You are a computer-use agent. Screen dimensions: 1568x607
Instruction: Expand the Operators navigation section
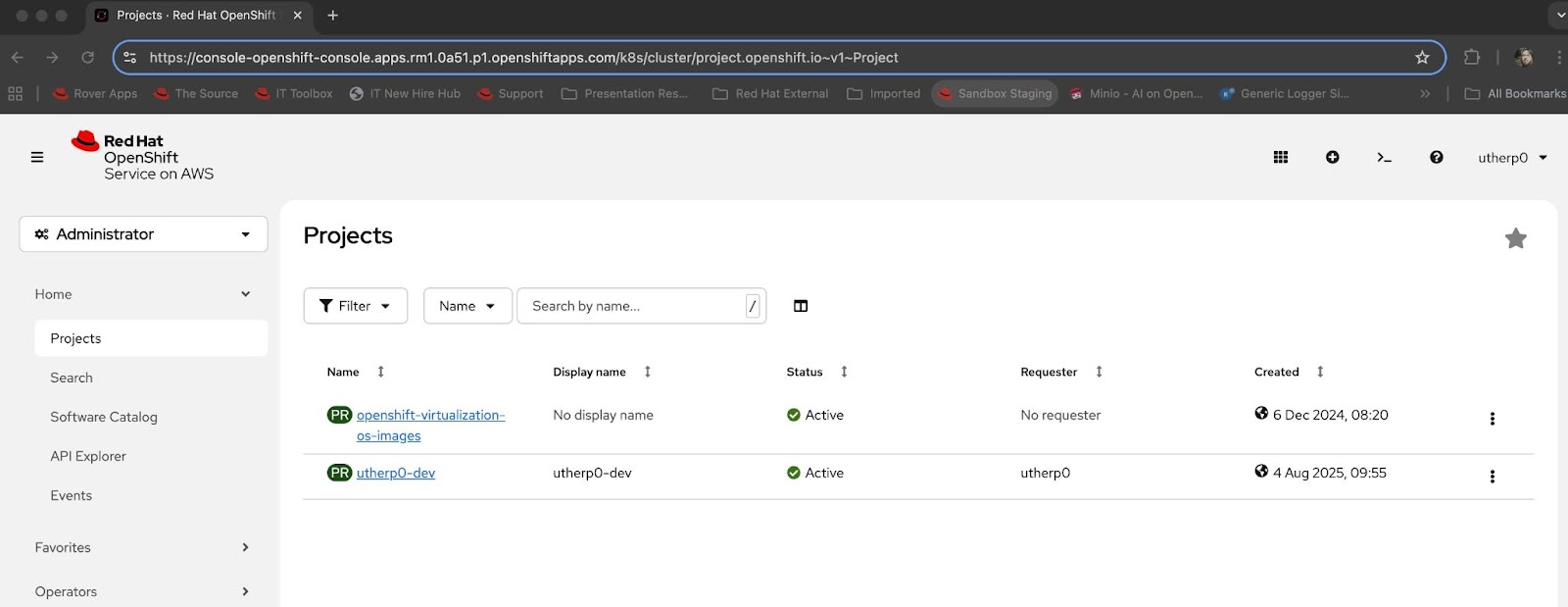pyautogui.click(x=142, y=591)
